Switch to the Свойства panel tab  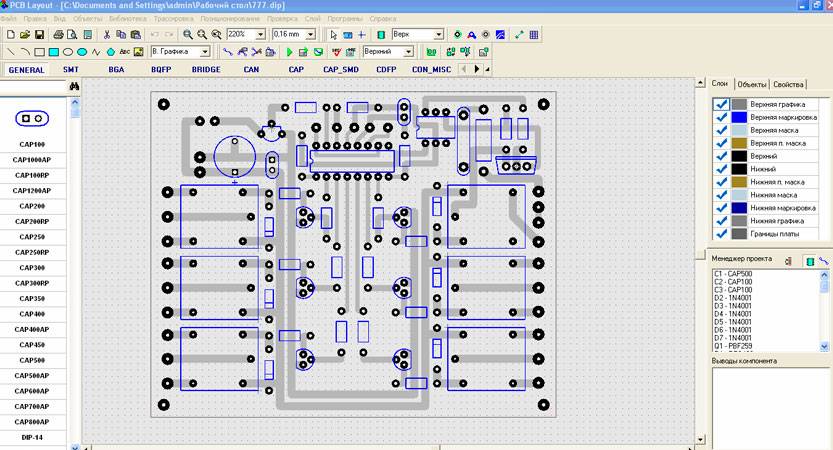(x=788, y=84)
